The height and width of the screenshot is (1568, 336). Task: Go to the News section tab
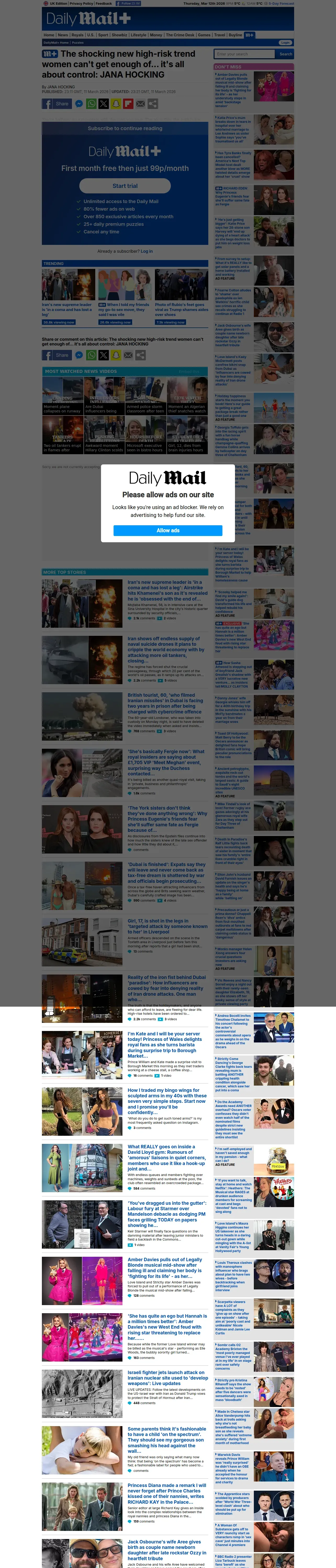tap(63, 35)
